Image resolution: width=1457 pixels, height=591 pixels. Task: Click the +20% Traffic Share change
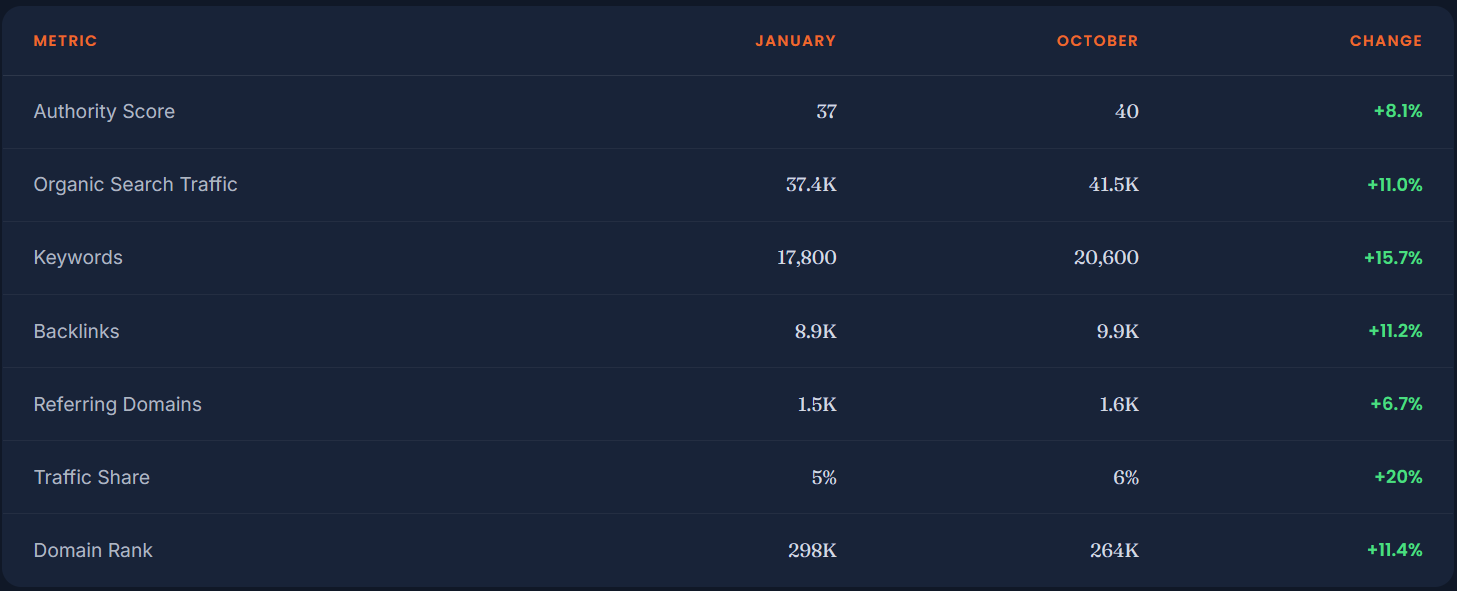coord(1398,477)
